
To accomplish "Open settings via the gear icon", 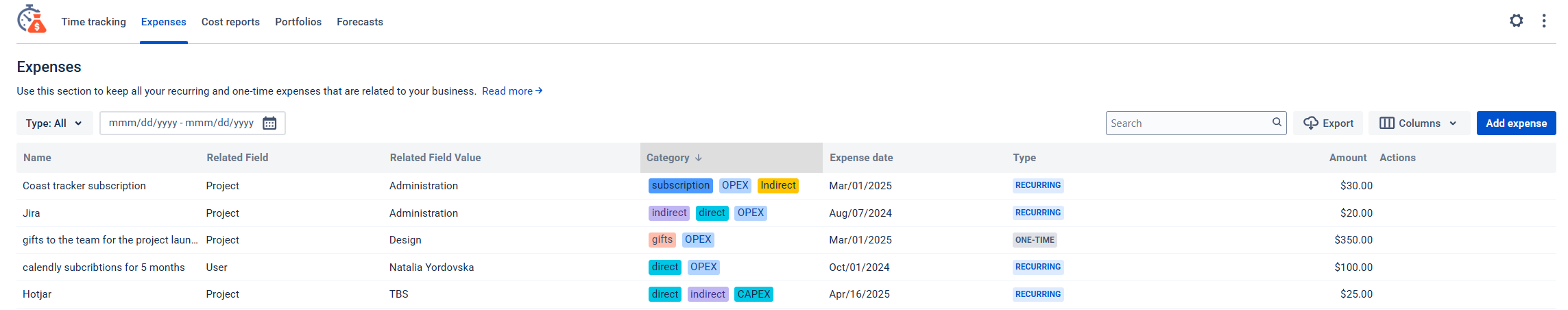I will (1516, 21).
